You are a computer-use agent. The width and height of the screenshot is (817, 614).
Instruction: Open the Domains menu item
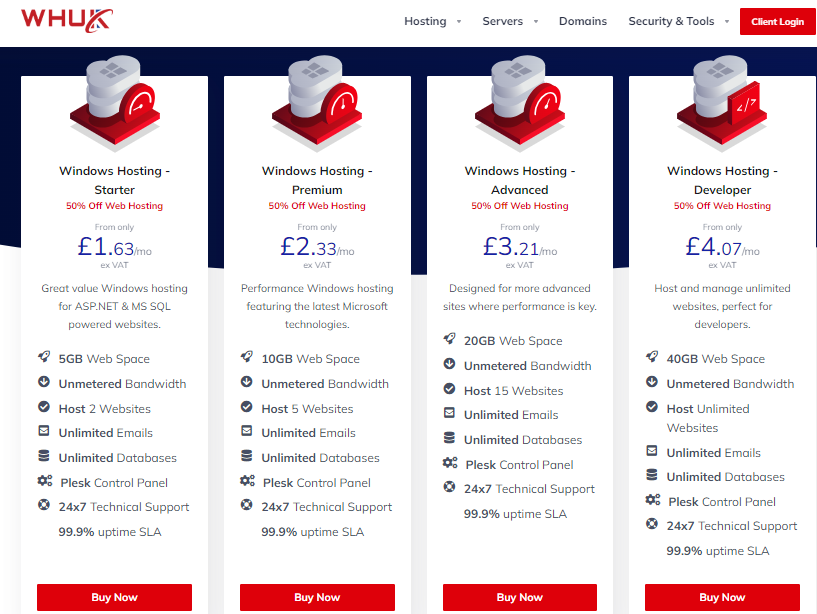pos(583,21)
